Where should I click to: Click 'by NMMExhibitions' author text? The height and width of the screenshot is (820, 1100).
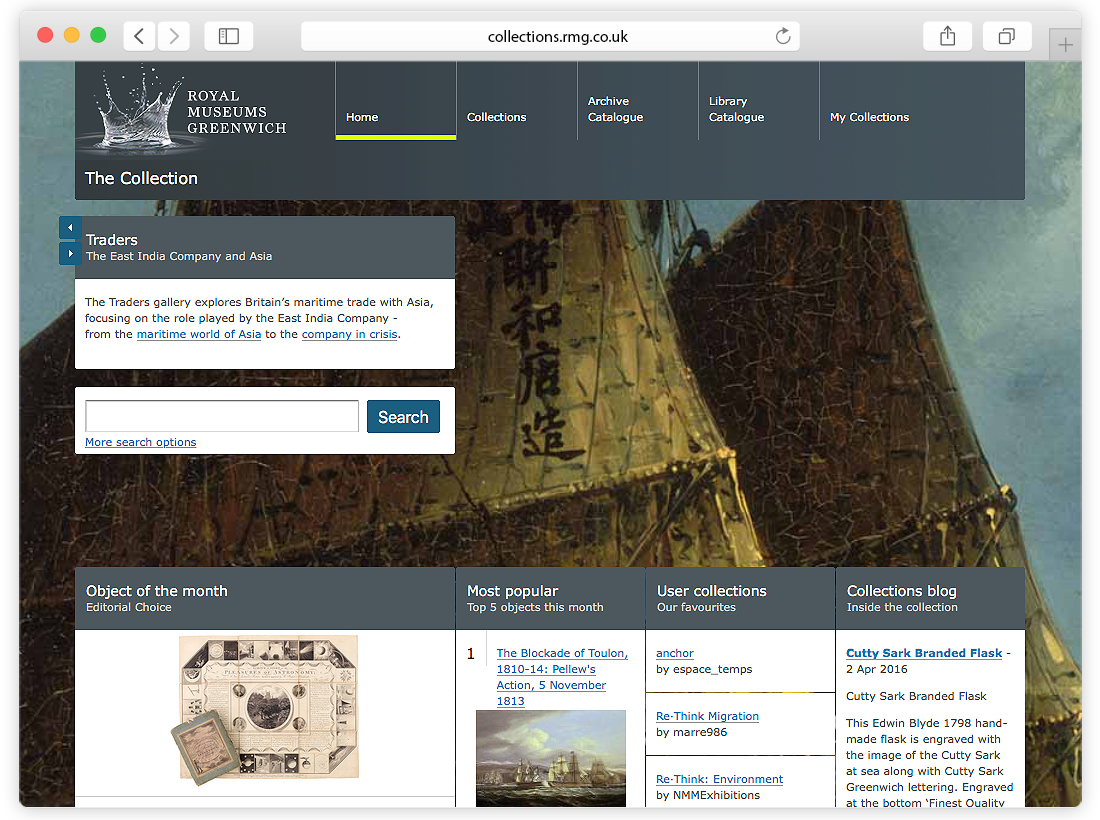708,795
